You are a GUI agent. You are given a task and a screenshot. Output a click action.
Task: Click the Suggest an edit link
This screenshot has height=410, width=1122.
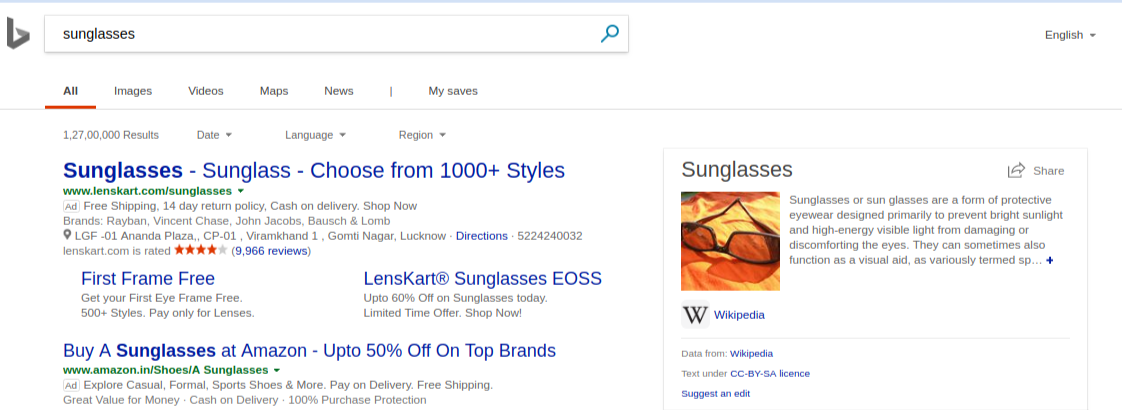pos(716,394)
